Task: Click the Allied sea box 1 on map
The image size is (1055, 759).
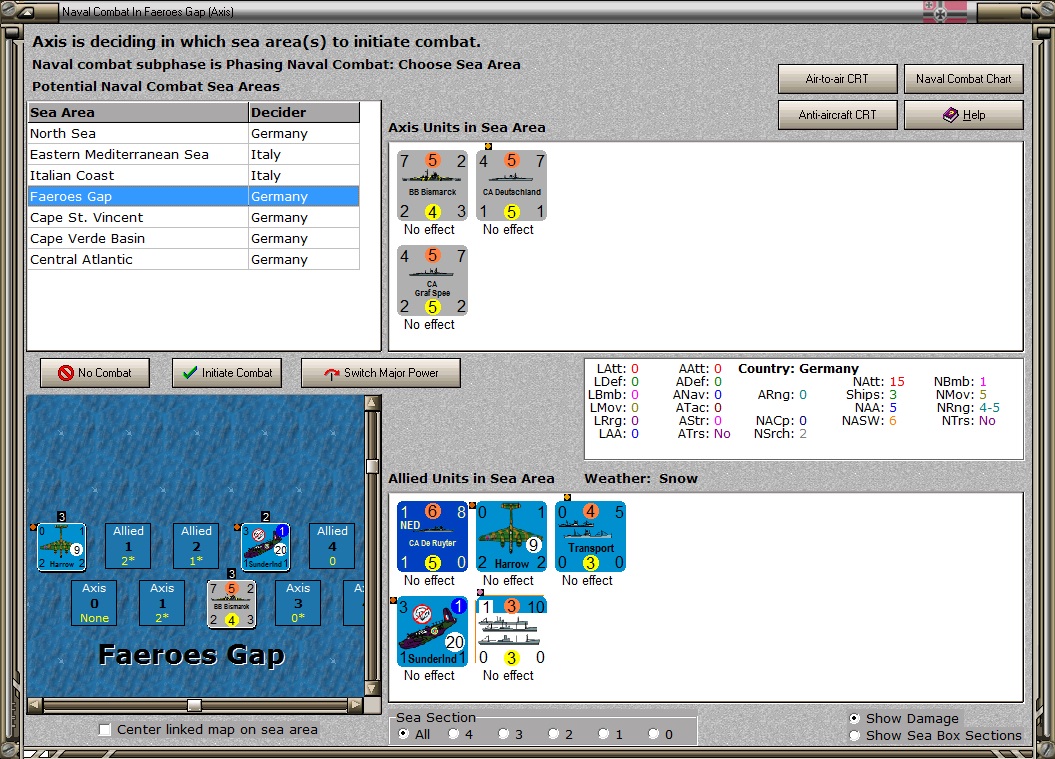Action: 128,546
